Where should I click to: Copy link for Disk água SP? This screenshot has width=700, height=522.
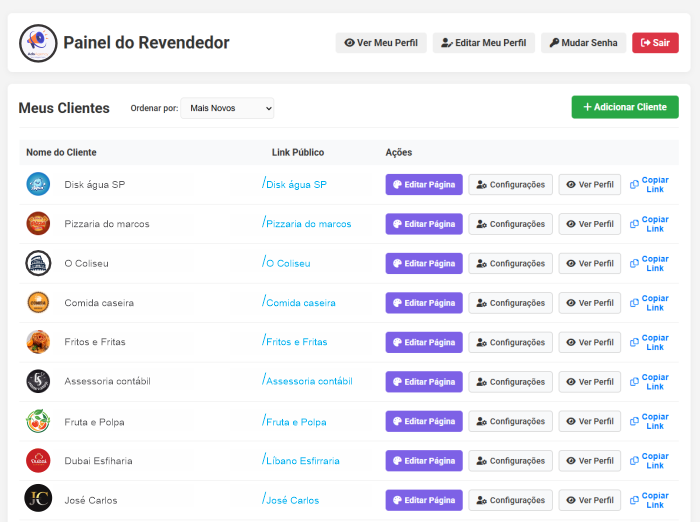(650, 184)
